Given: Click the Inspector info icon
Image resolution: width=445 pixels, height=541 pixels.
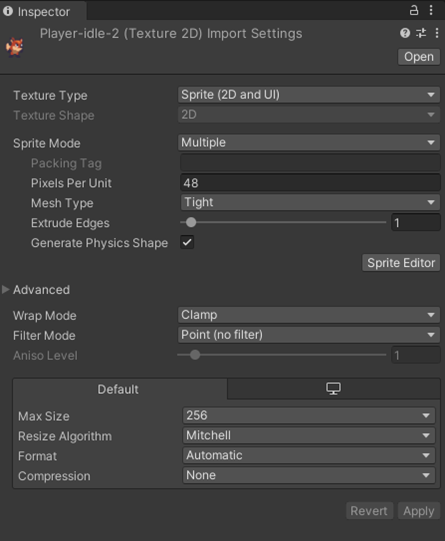Looking at the screenshot, I should (8, 11).
